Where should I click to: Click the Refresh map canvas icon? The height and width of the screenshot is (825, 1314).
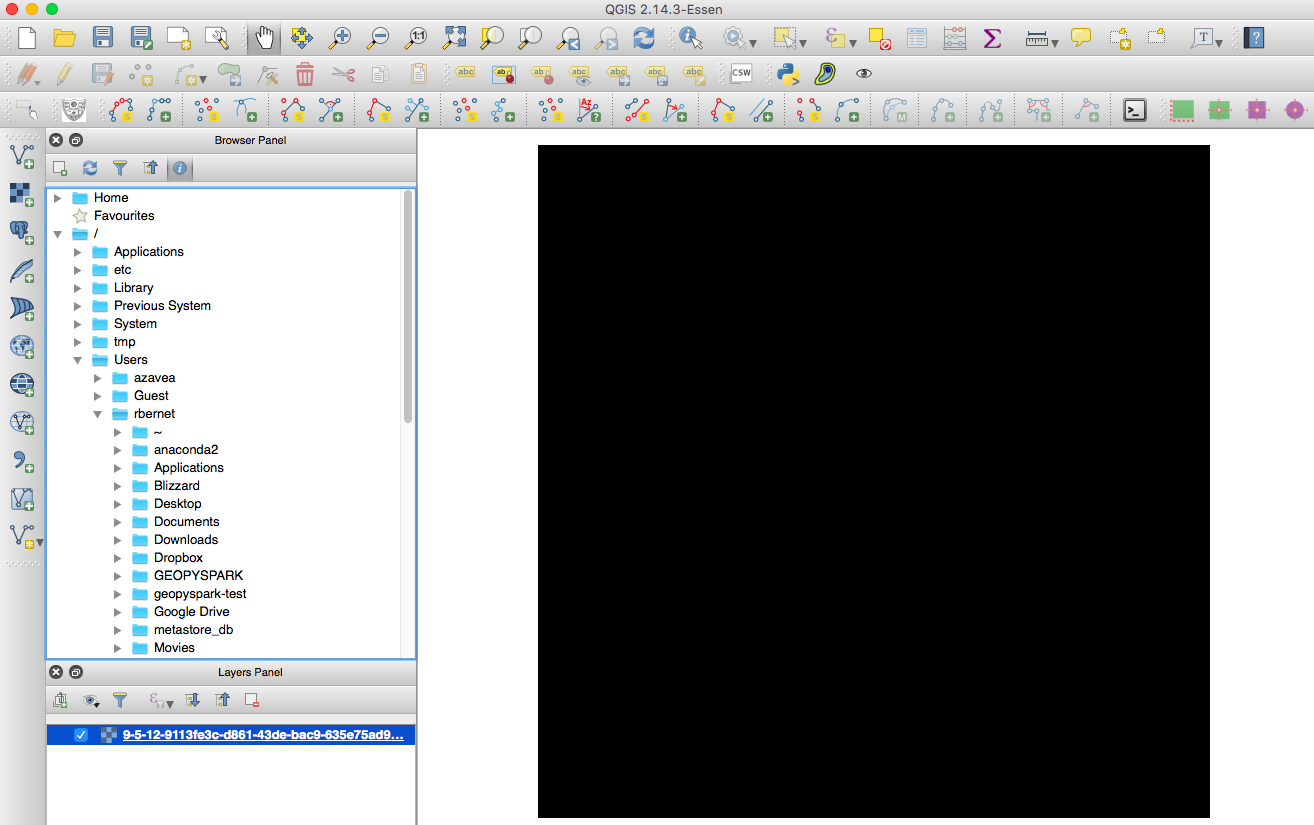(643, 38)
